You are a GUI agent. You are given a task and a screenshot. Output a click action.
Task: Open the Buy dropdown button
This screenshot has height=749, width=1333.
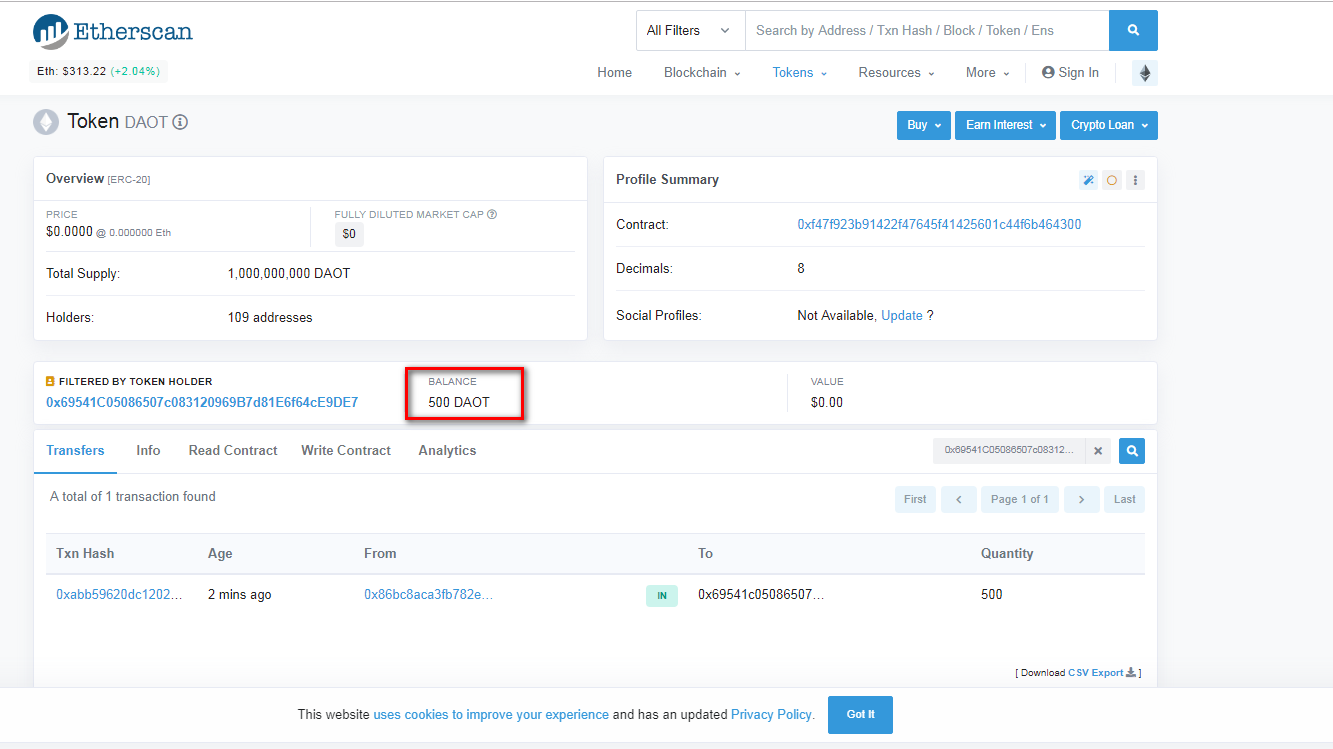click(x=924, y=125)
